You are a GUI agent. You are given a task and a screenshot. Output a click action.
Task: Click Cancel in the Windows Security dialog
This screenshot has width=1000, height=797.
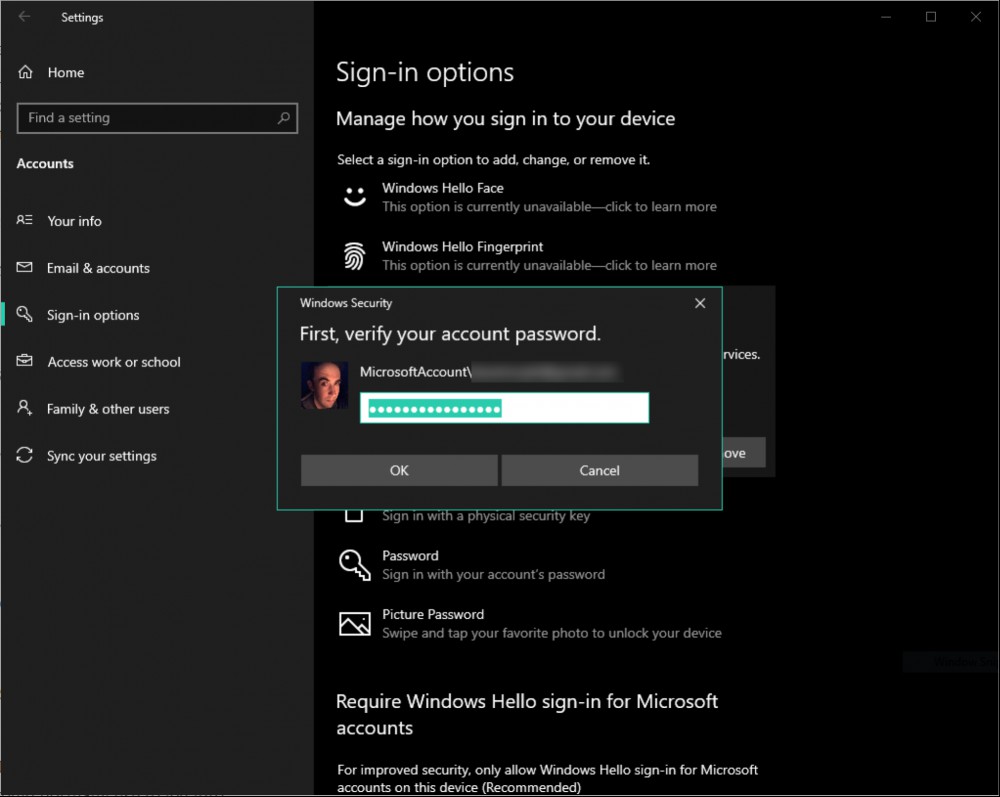coord(599,471)
